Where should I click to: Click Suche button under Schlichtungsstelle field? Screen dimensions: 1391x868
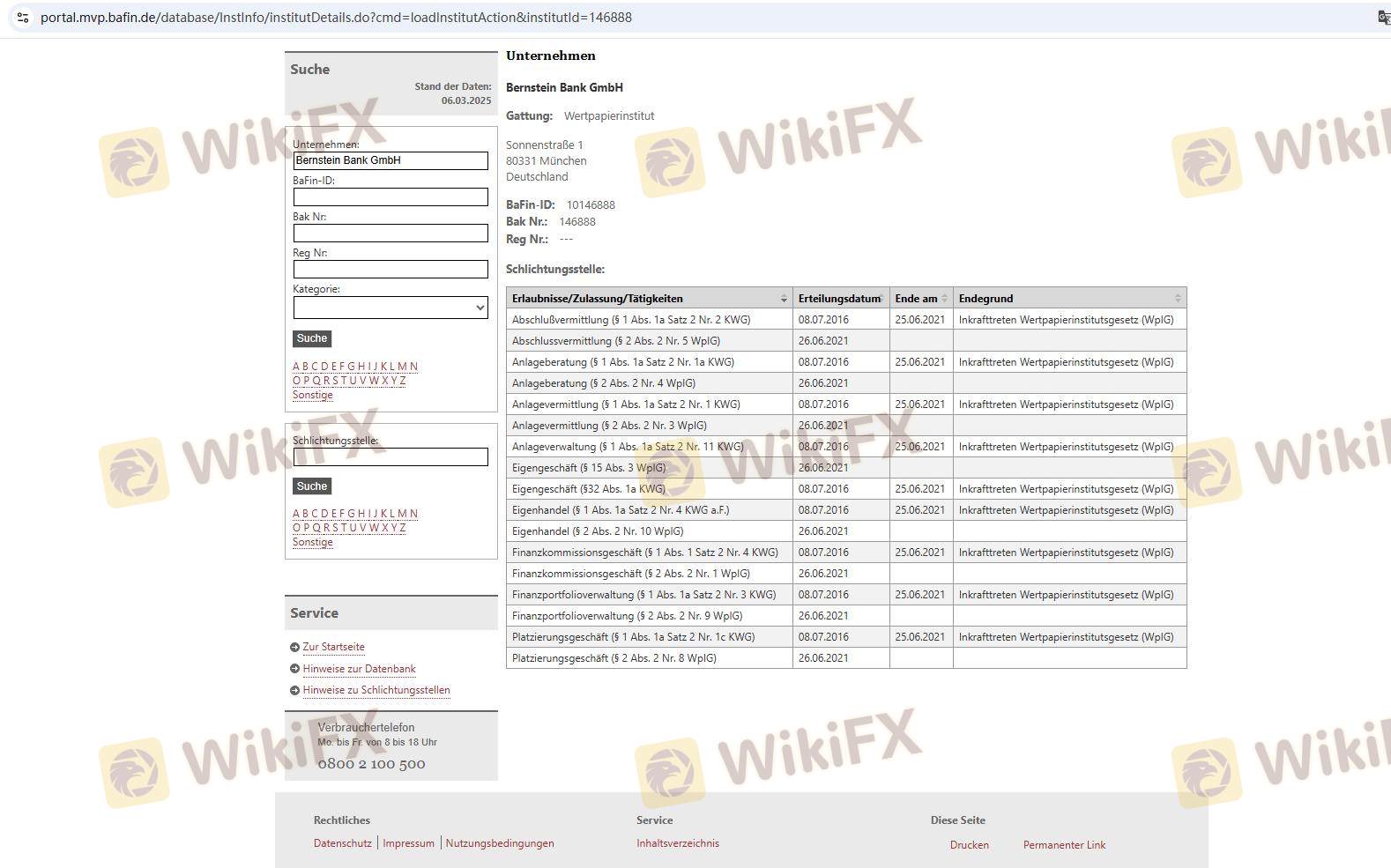tap(312, 486)
